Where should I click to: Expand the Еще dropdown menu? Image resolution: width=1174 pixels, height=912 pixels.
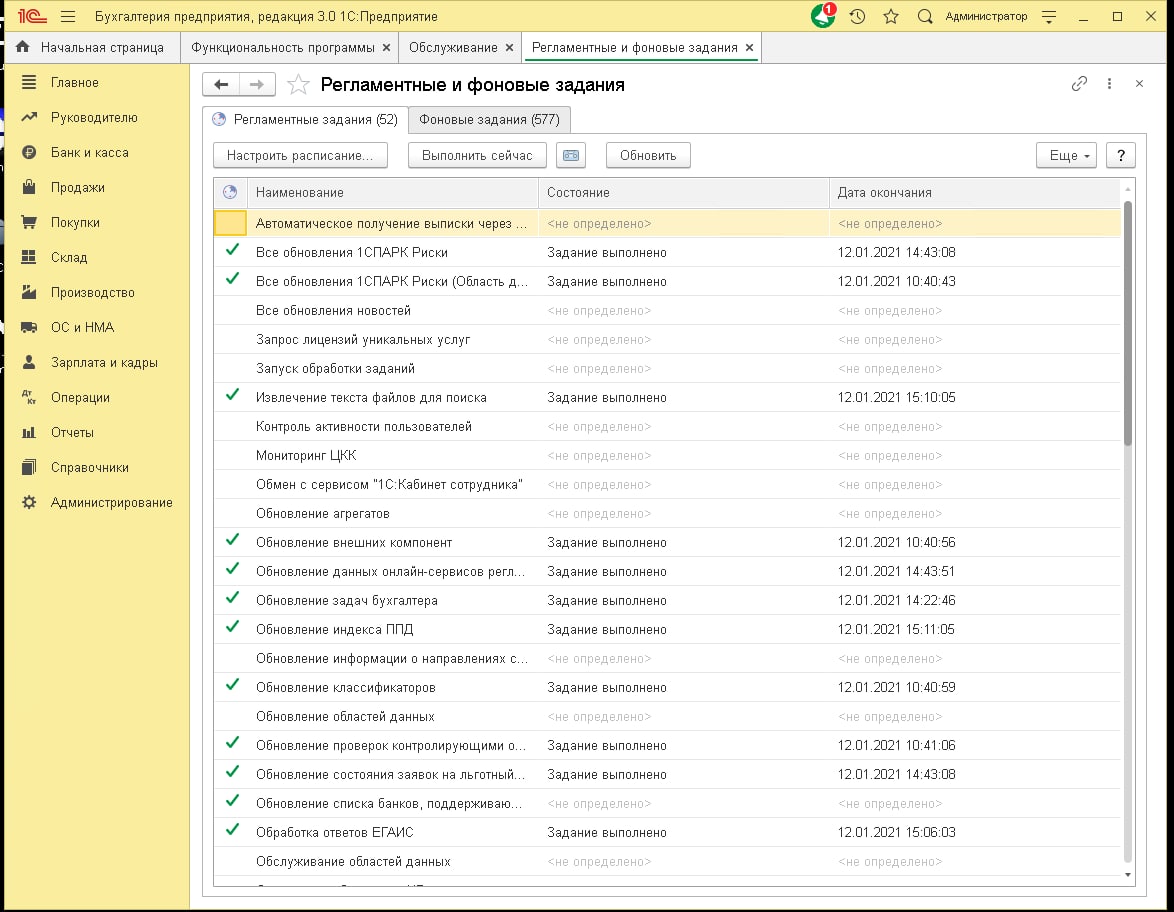pyautogui.click(x=1066, y=155)
